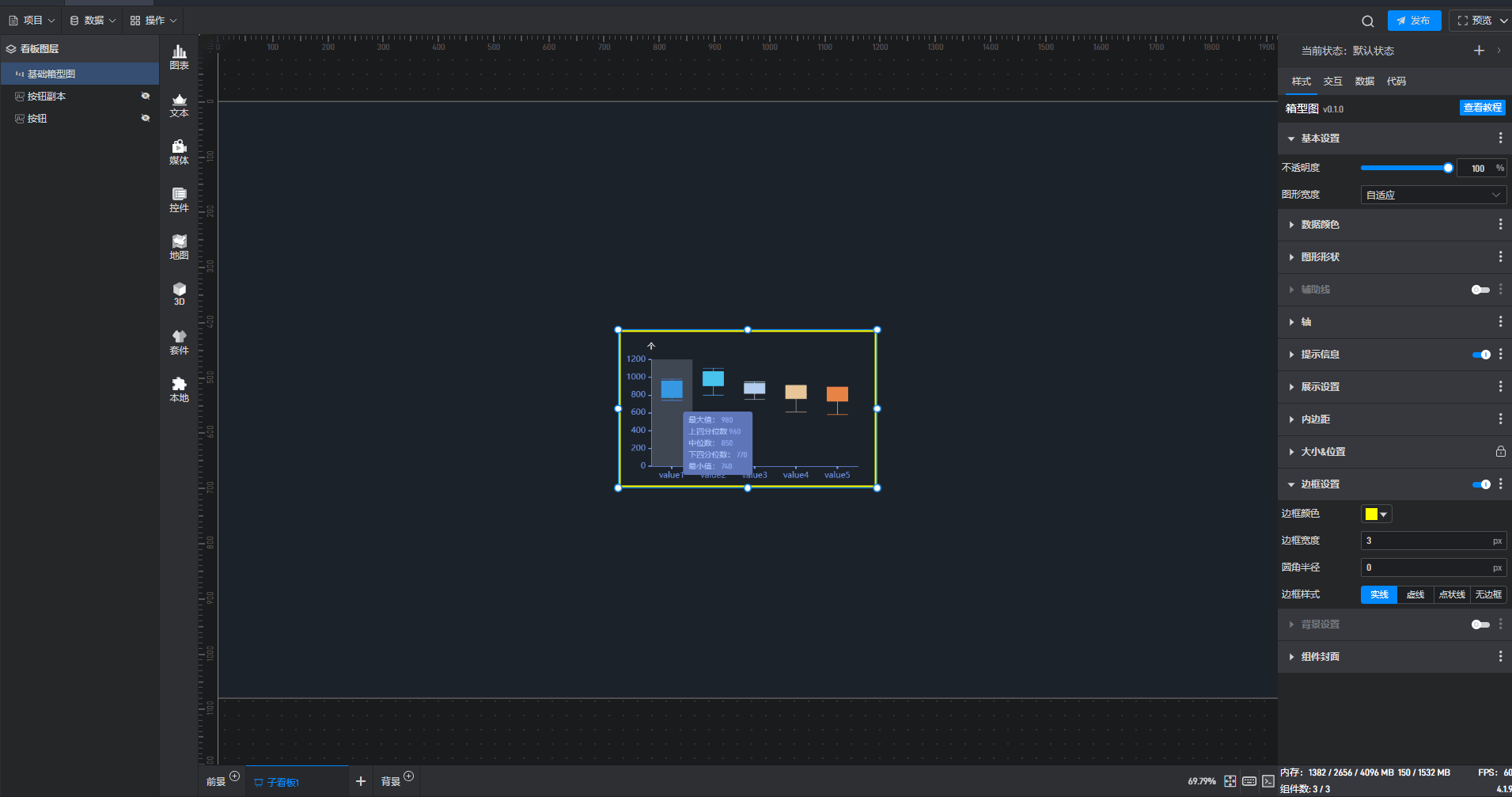Toggle visibility of 按钮副本 layer
This screenshot has width=1512, height=797.
click(x=145, y=96)
